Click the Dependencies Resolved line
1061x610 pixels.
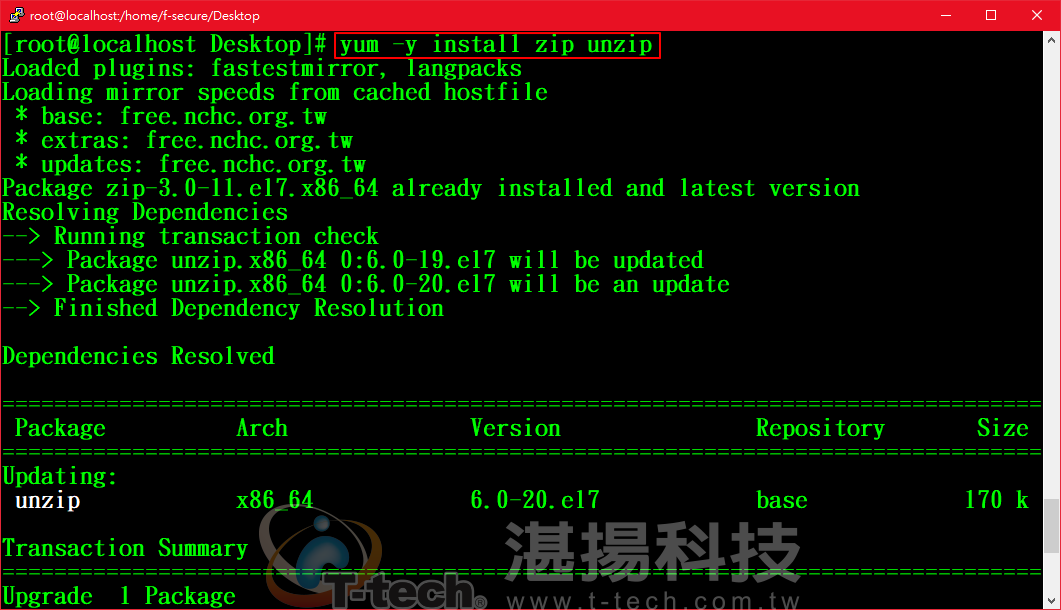[x=138, y=356]
